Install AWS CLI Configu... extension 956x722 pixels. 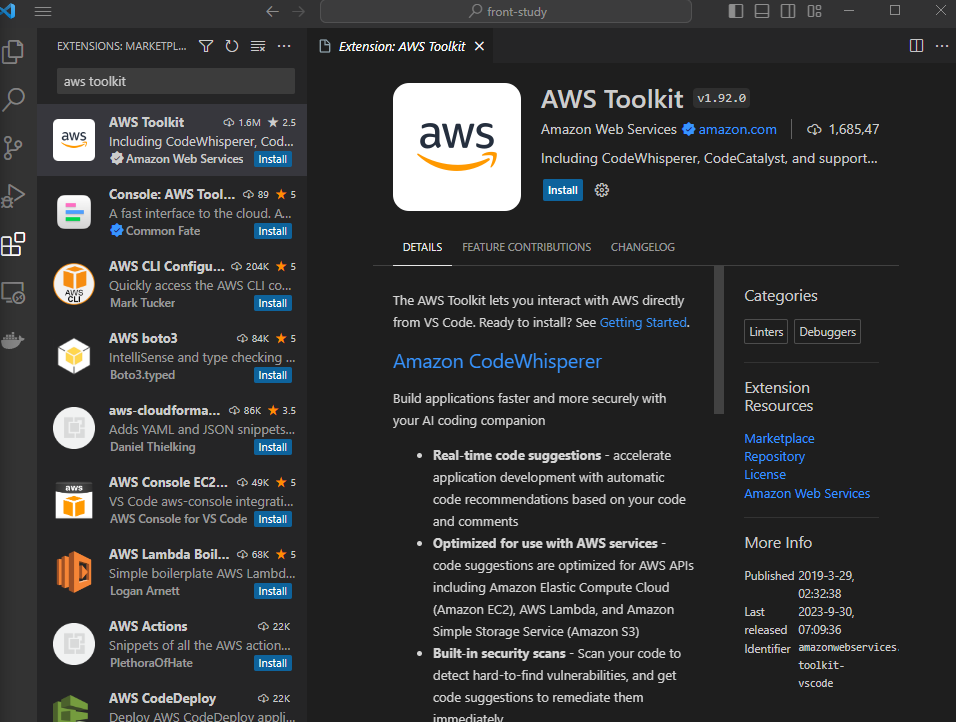273,303
